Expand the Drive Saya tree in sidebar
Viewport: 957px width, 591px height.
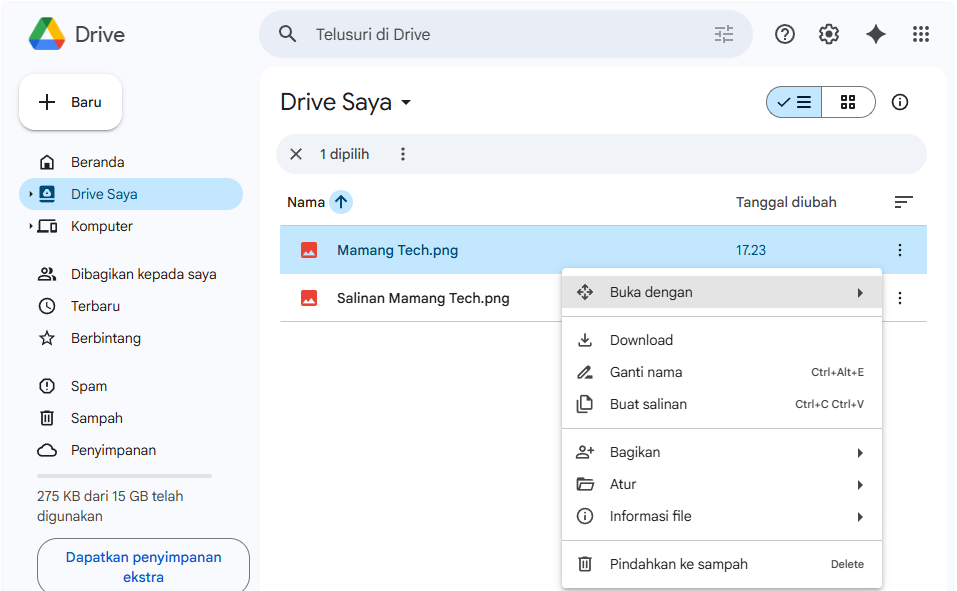coord(31,194)
